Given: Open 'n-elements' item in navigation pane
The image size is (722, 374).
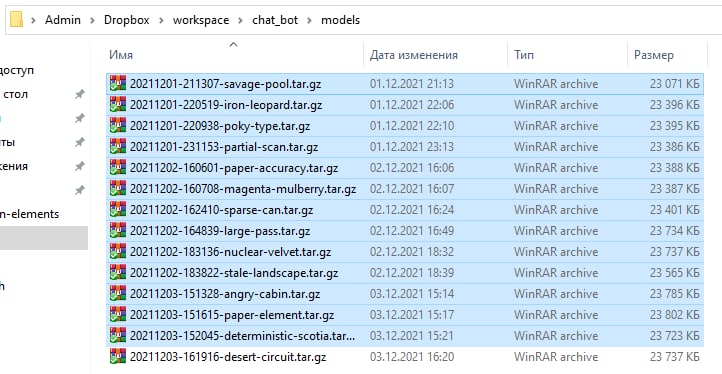Looking at the screenshot, I should coord(29,214).
